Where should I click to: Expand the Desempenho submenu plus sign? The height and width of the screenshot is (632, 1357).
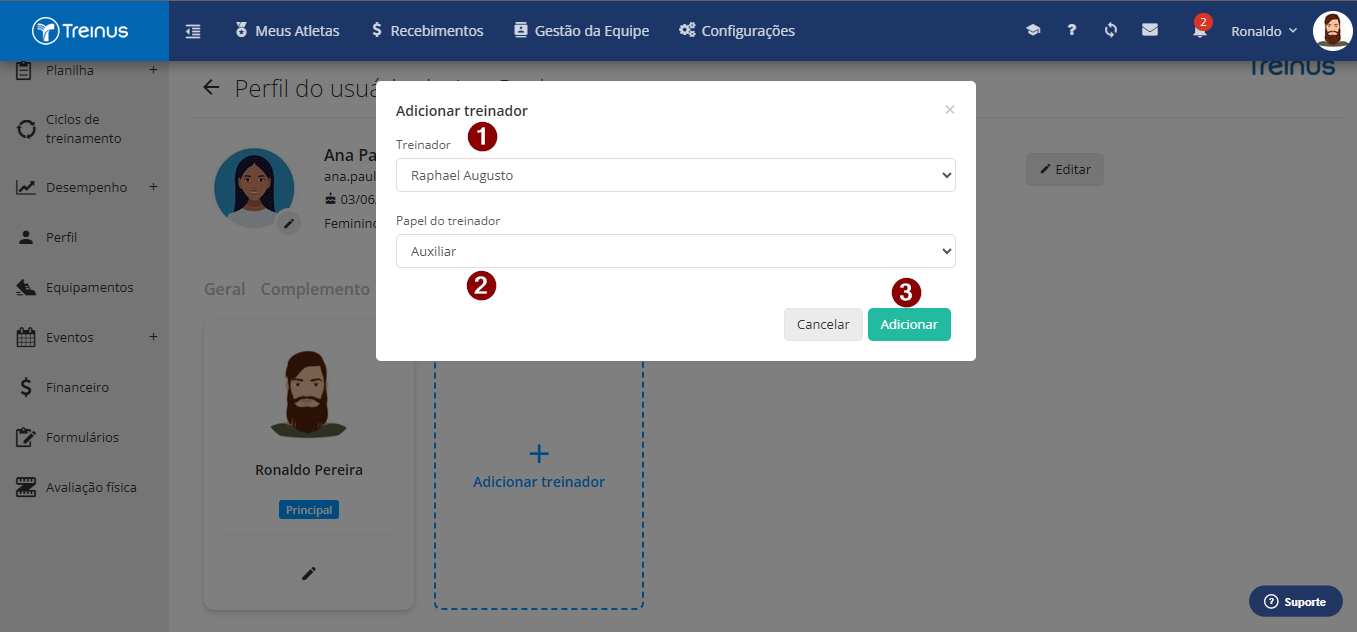point(153,187)
